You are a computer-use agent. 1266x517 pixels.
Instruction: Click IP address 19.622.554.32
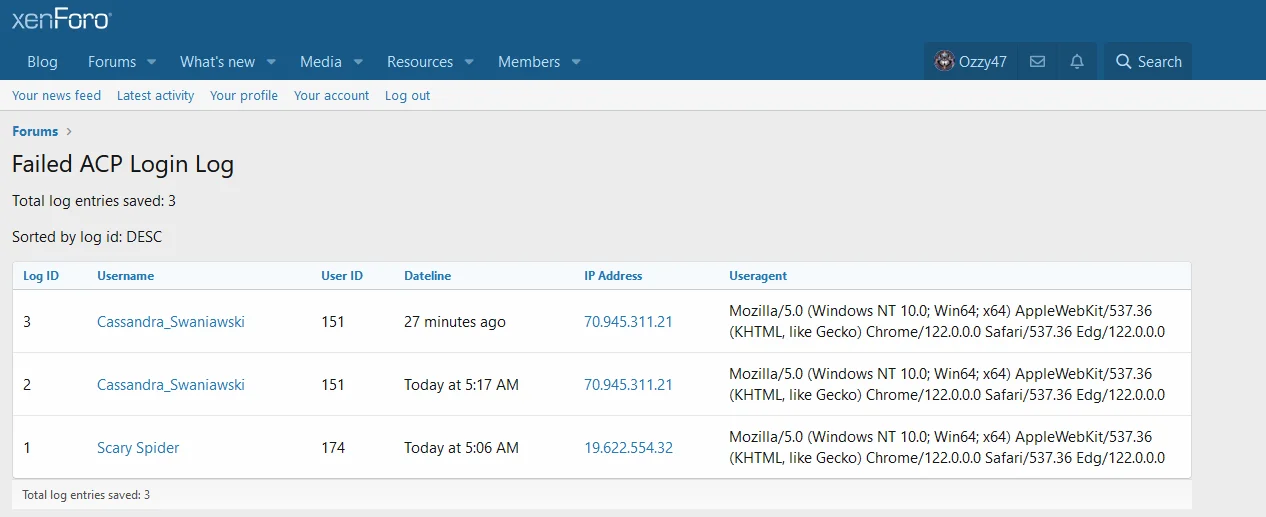[x=628, y=448]
